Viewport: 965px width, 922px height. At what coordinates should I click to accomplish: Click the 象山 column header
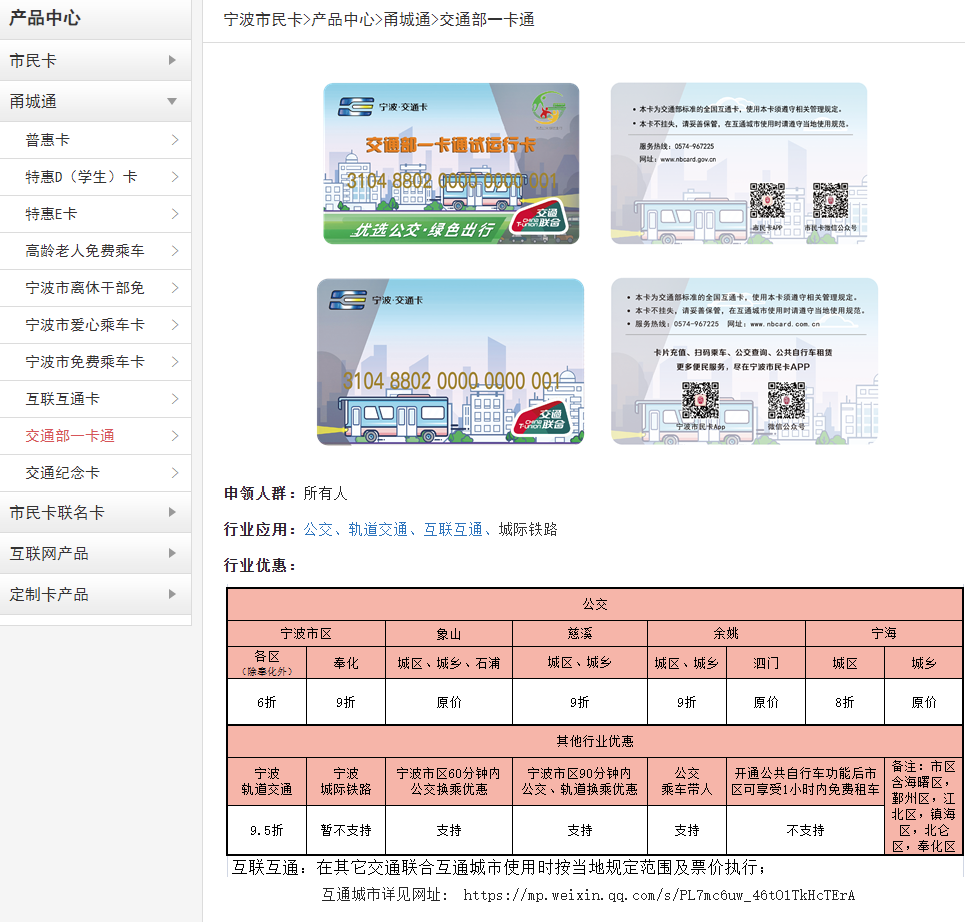click(x=449, y=633)
